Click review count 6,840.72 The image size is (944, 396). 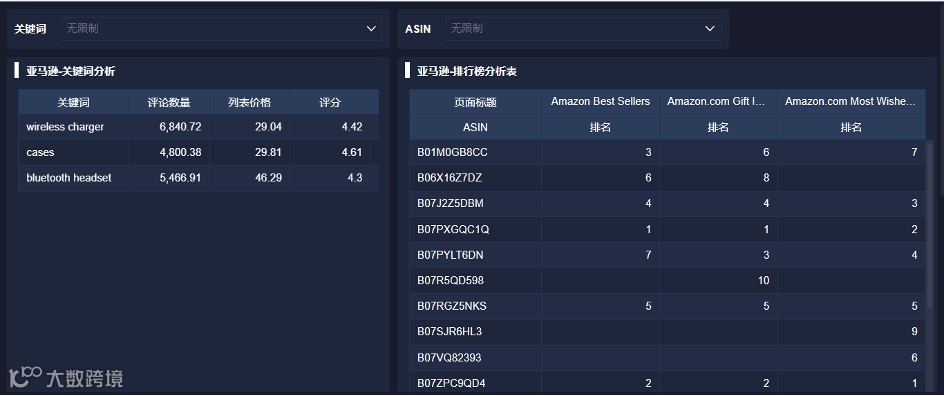tap(181, 127)
